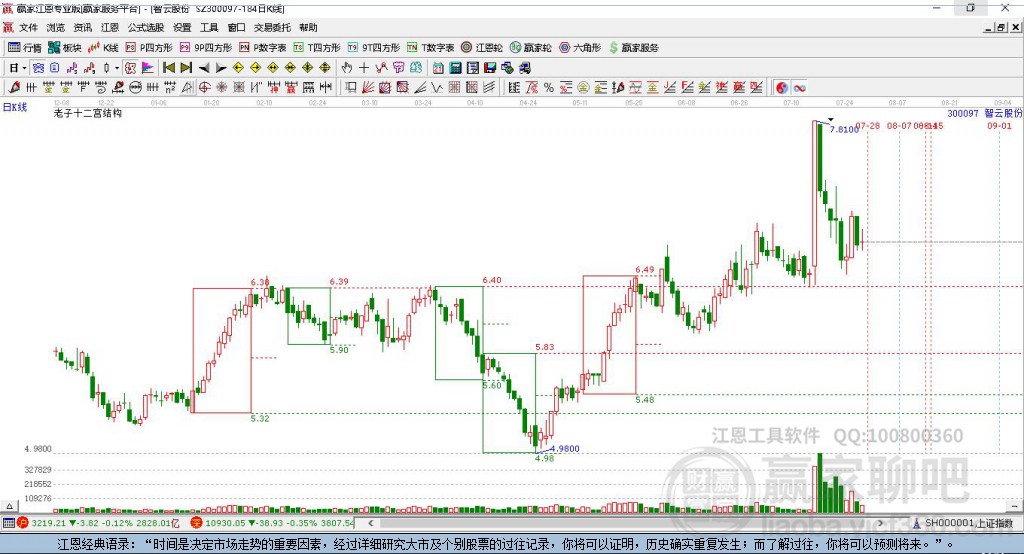
Task: Move chart left with black arrow
Action: pyautogui.click(x=204, y=68)
